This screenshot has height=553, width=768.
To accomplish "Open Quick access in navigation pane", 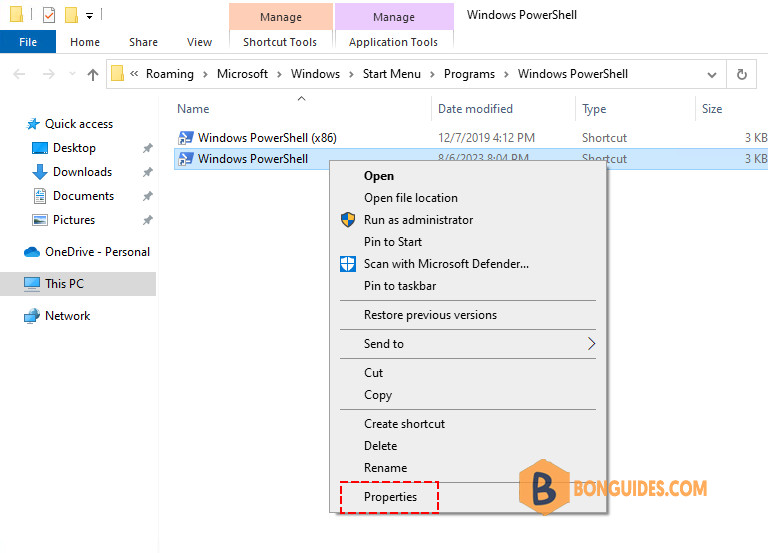I will 79,124.
